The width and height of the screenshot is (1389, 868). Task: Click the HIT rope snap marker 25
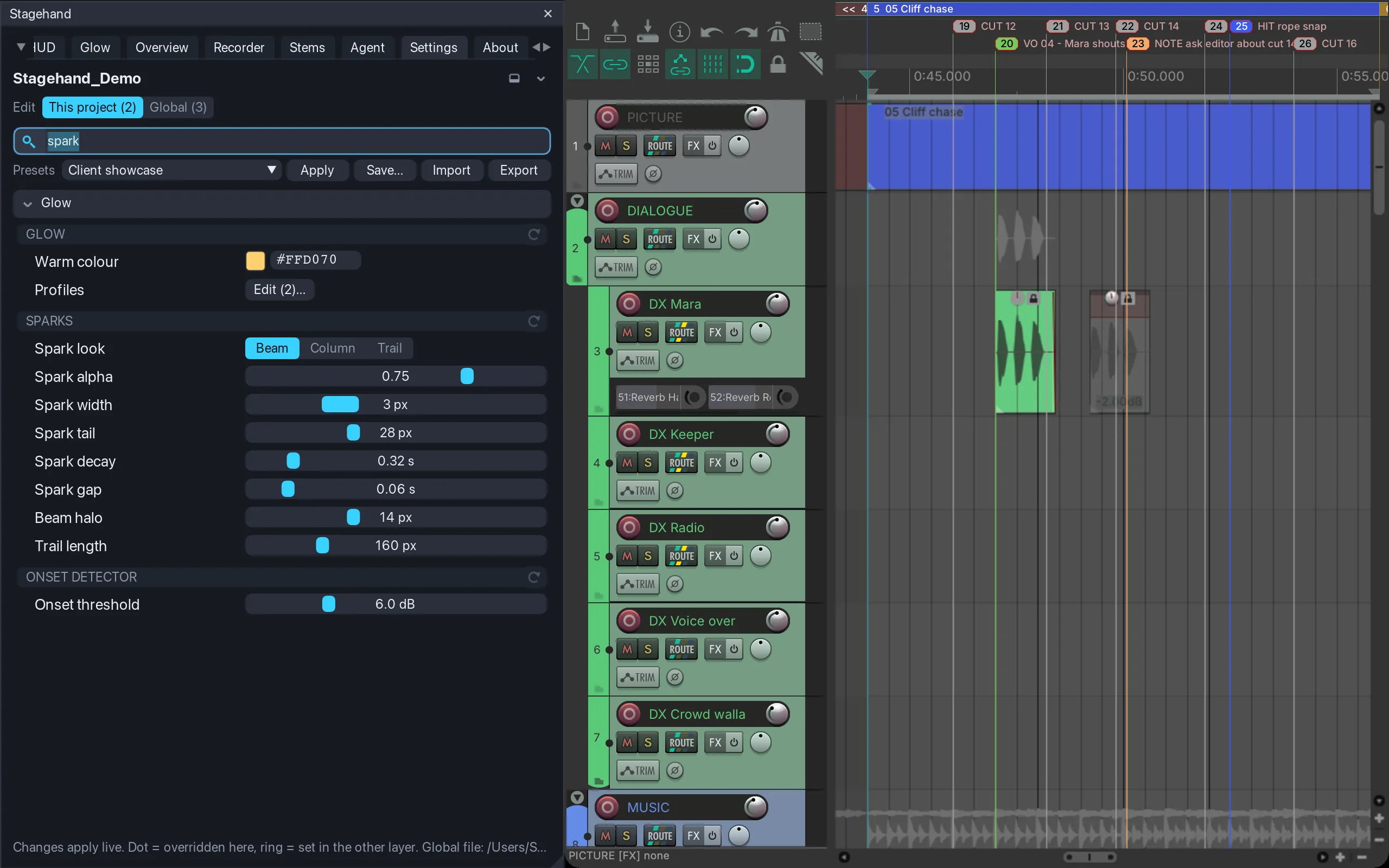(x=1241, y=27)
